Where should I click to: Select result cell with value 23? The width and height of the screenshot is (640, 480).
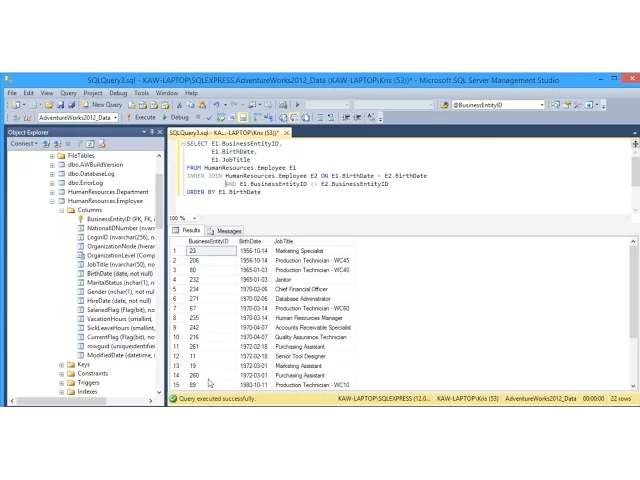[x=211, y=251]
